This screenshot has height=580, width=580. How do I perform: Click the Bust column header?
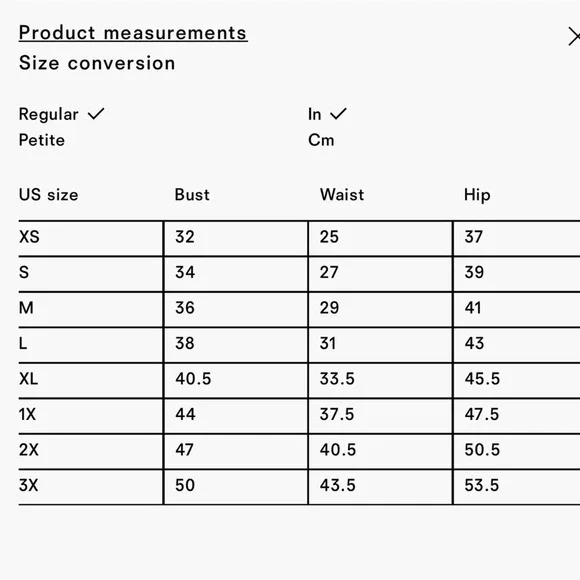[x=192, y=195]
